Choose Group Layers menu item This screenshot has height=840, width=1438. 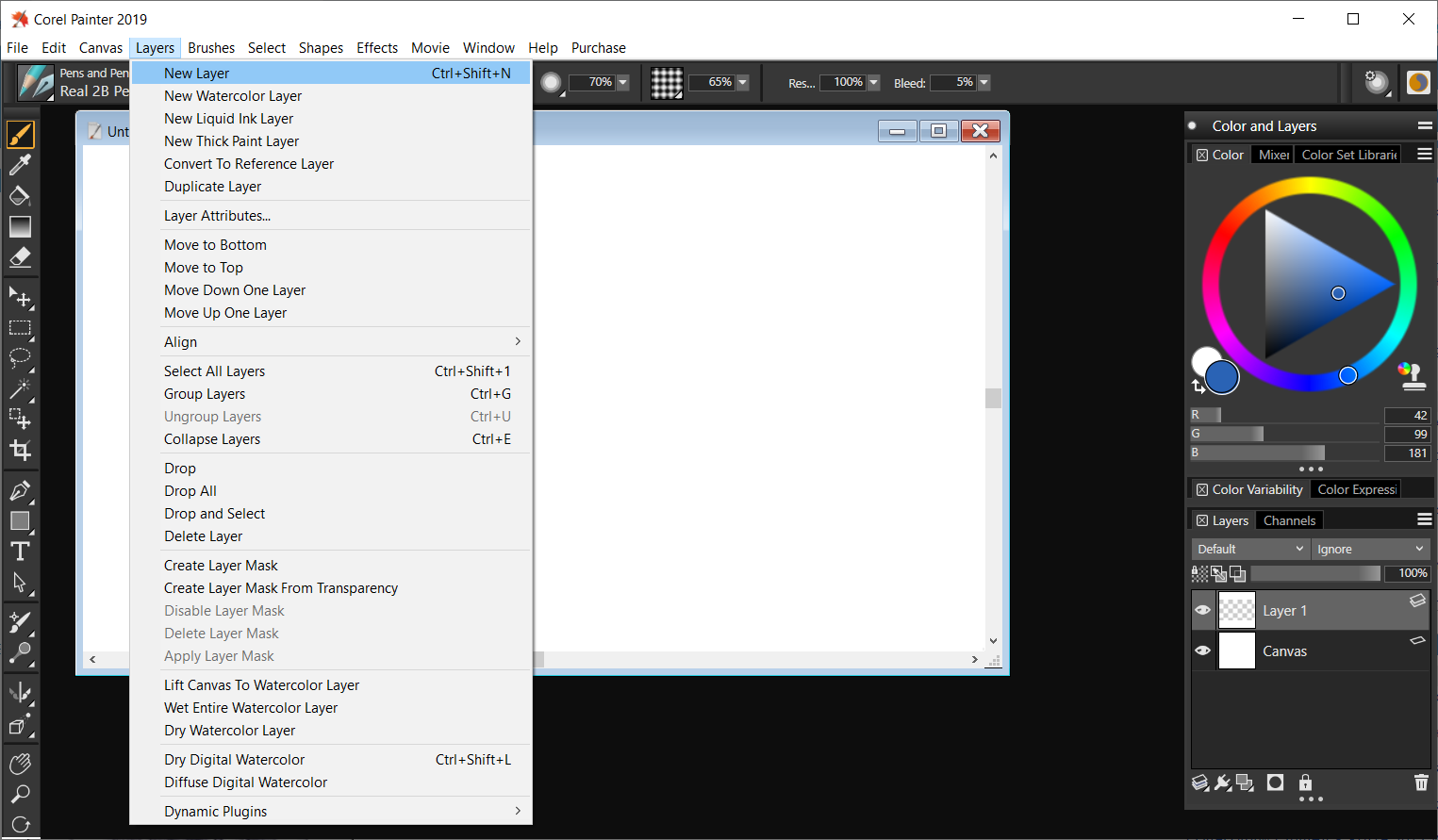(331, 393)
